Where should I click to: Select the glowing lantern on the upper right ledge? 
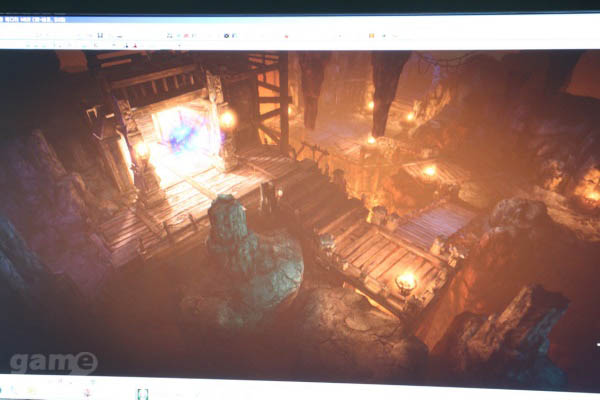tap(430, 170)
